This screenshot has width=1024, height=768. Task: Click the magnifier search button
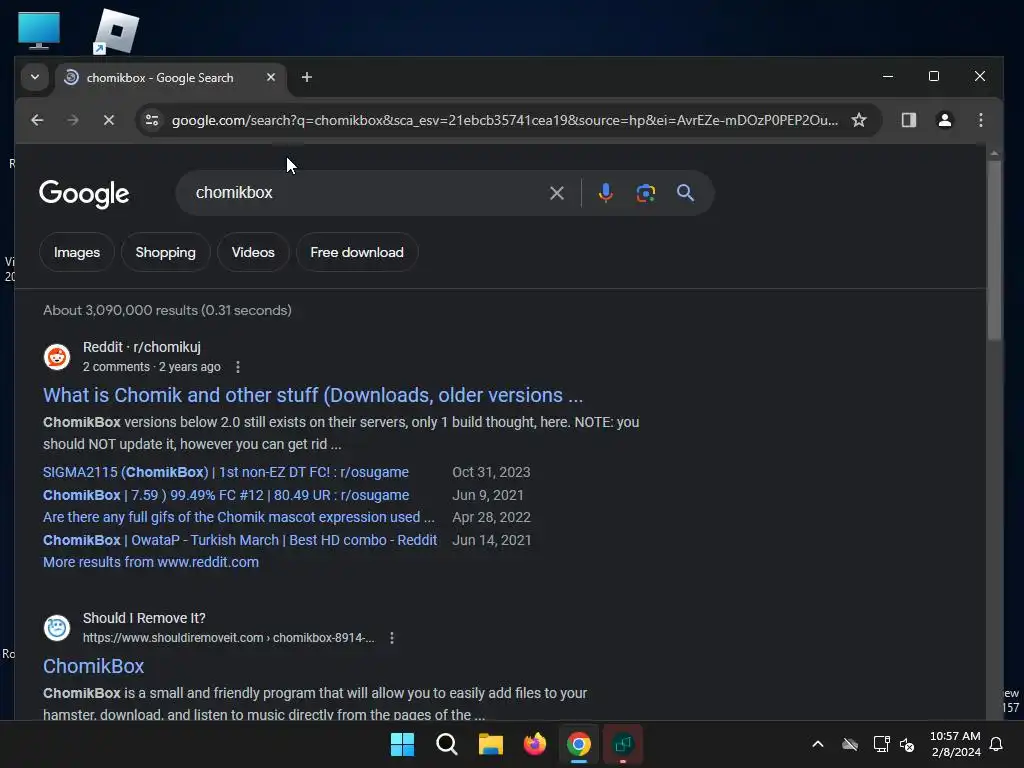click(x=685, y=193)
